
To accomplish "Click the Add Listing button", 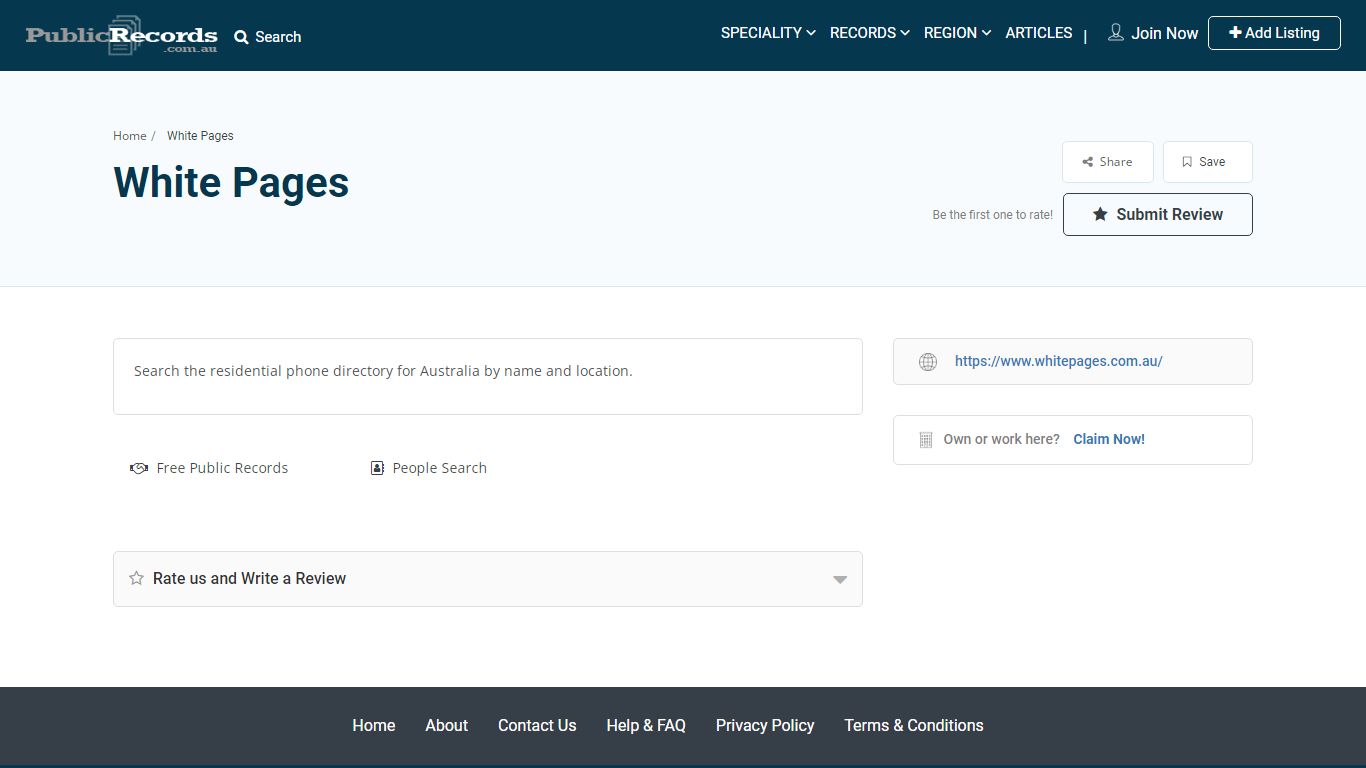I will (x=1274, y=33).
